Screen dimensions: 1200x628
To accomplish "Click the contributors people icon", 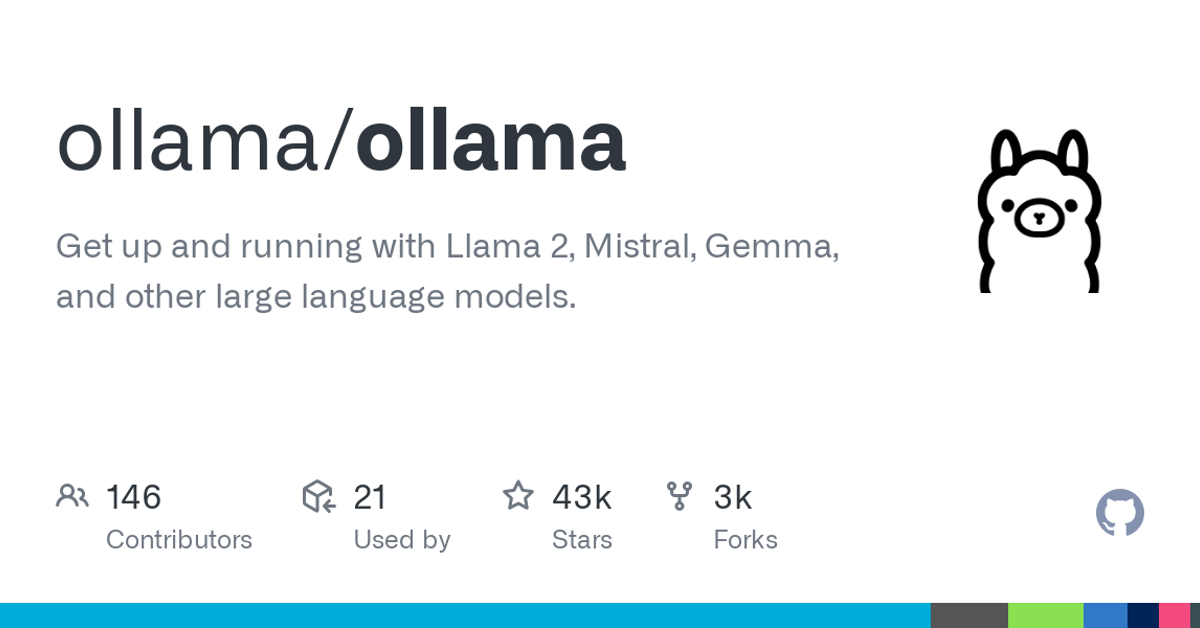I will [72, 496].
